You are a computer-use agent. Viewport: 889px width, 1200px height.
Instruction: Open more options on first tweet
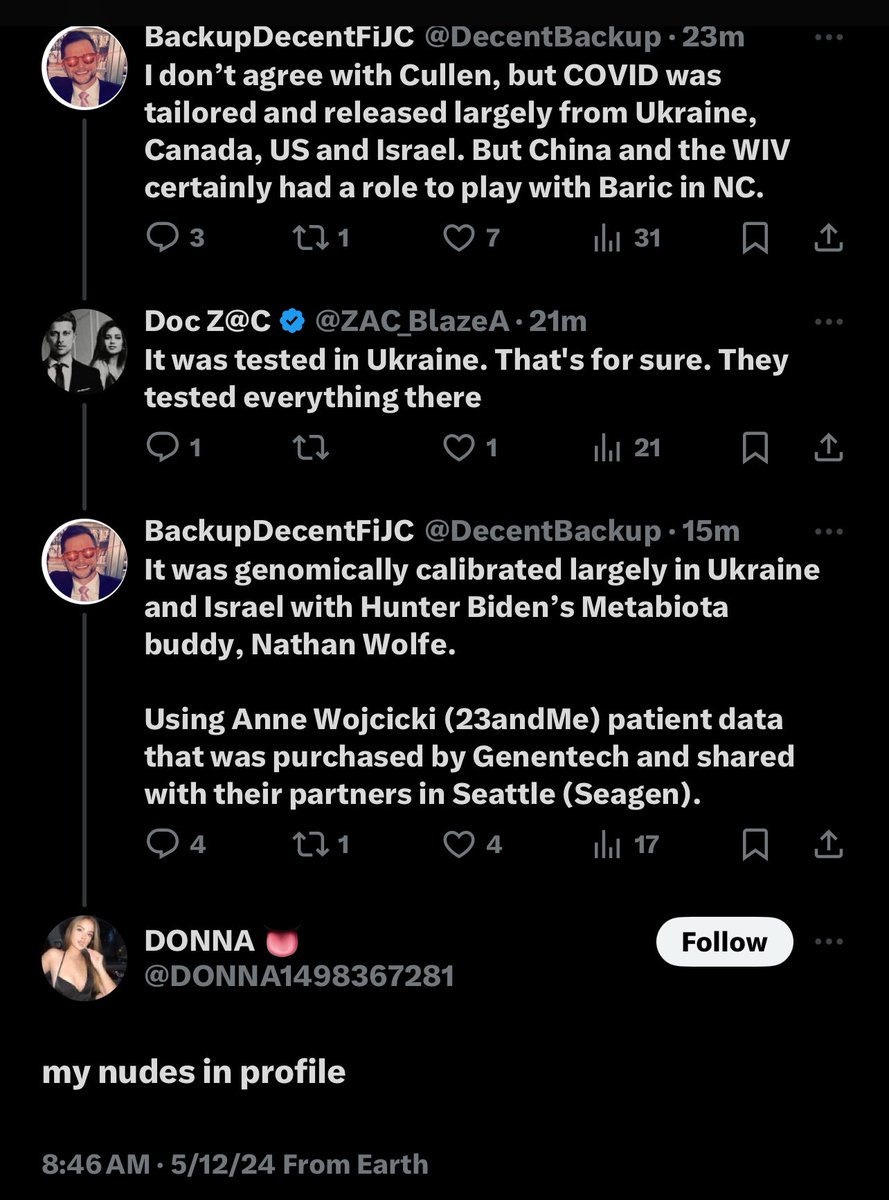point(829,37)
